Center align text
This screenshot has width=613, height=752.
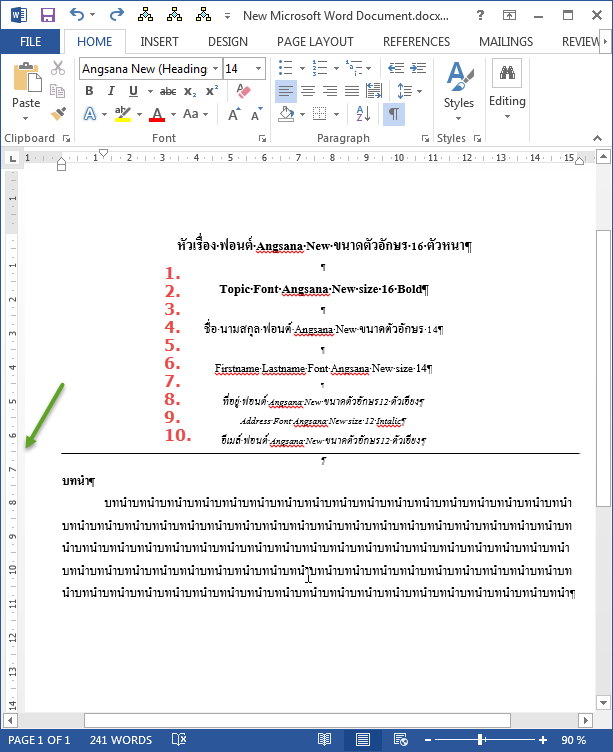(308, 91)
